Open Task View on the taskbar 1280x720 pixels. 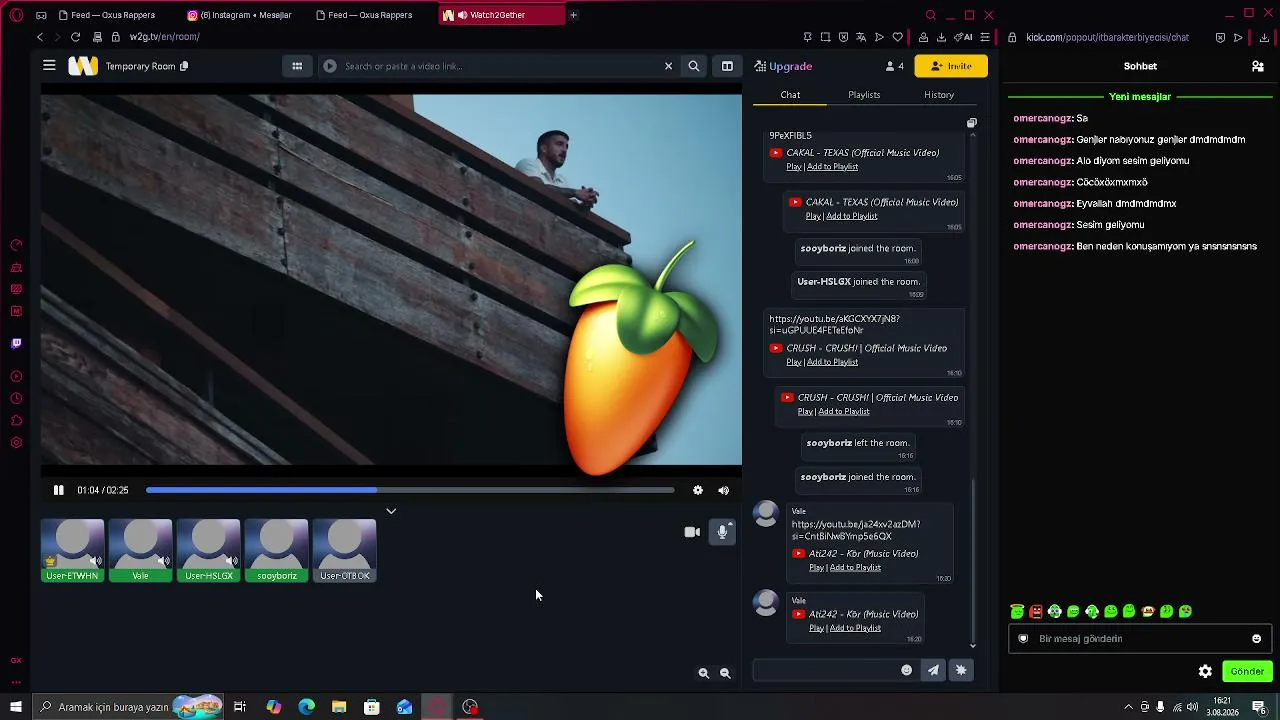[240, 707]
